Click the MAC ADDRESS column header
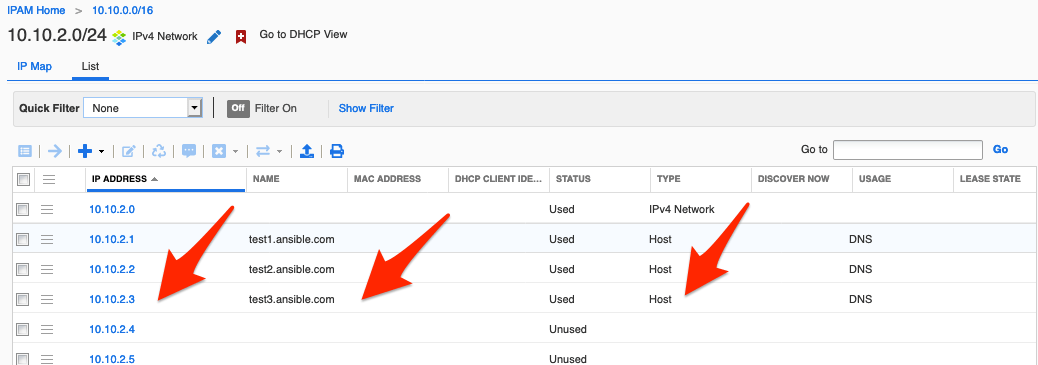This screenshot has width=1038, height=365. 398,179
